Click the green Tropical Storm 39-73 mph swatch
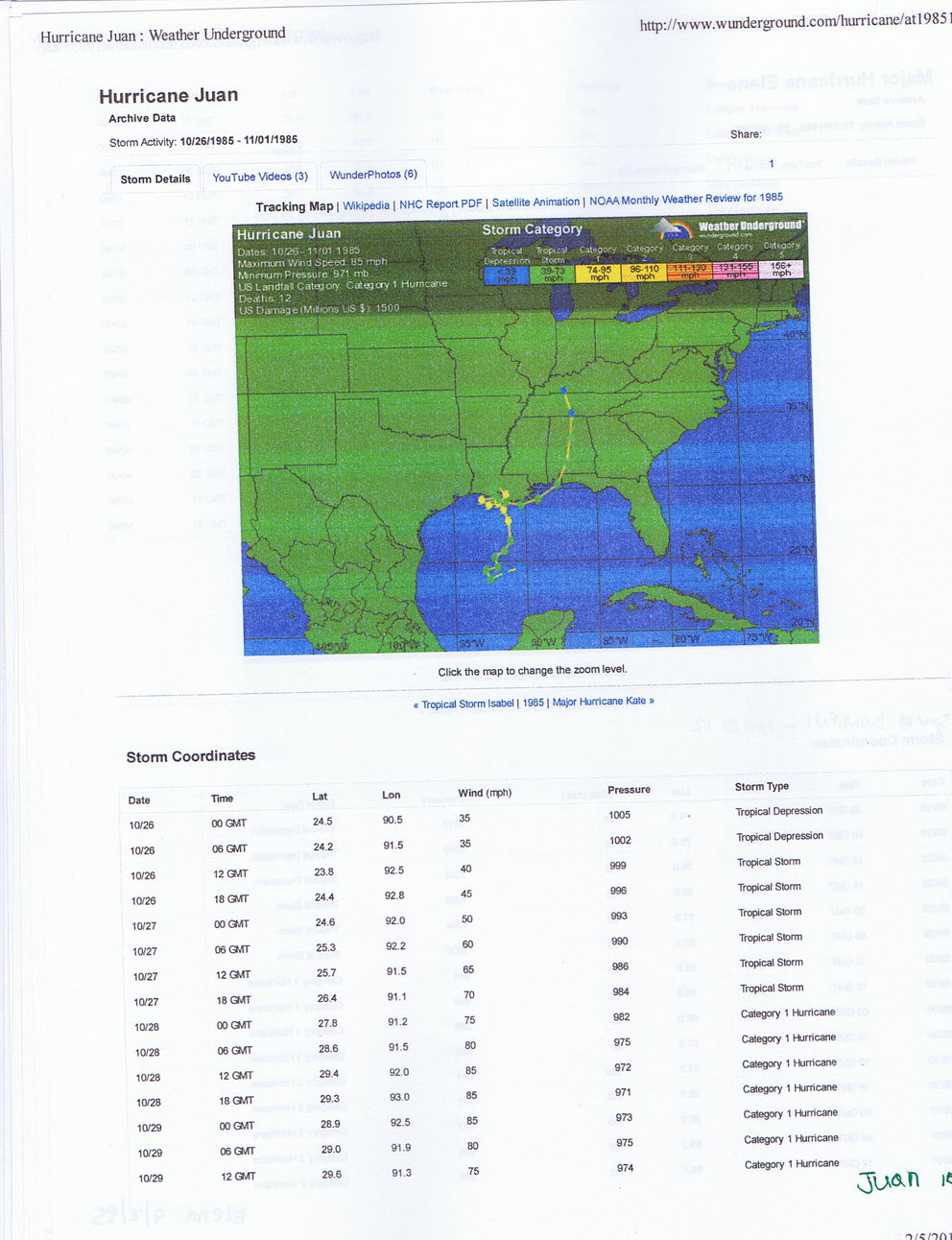Screen dimensions: 952x1240 [x=553, y=274]
